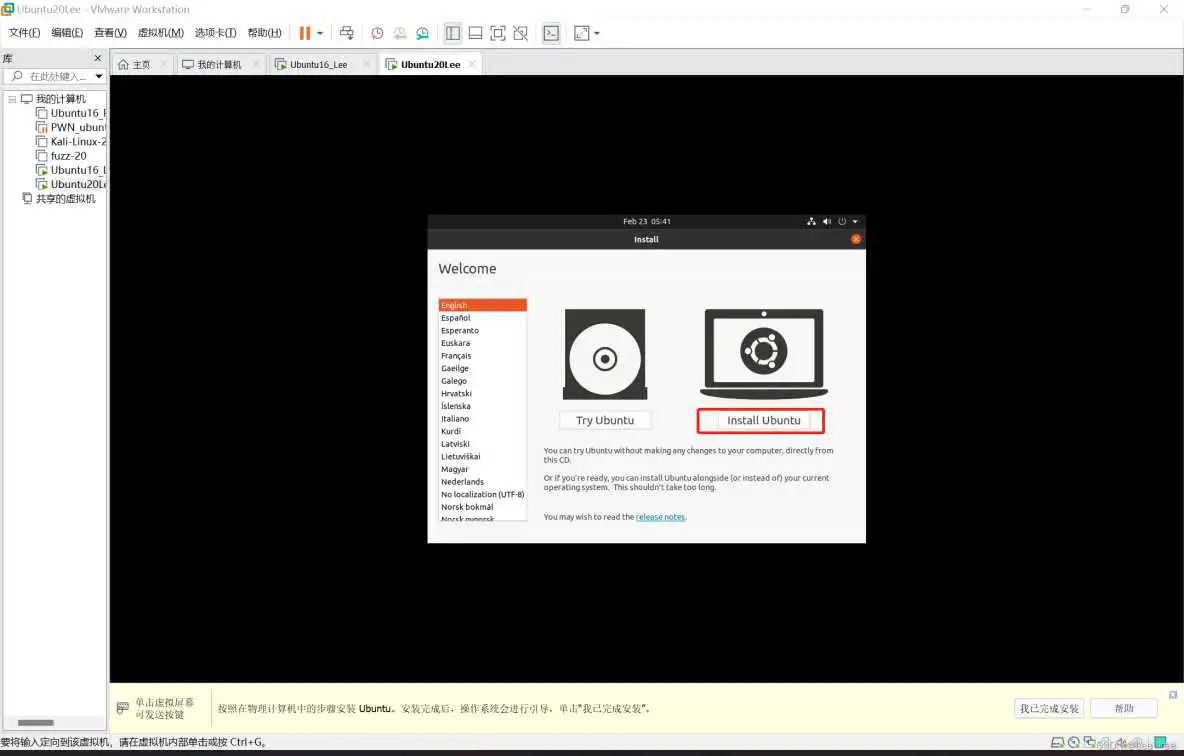Take a snapshot using the clock toolbar icon

[x=377, y=33]
